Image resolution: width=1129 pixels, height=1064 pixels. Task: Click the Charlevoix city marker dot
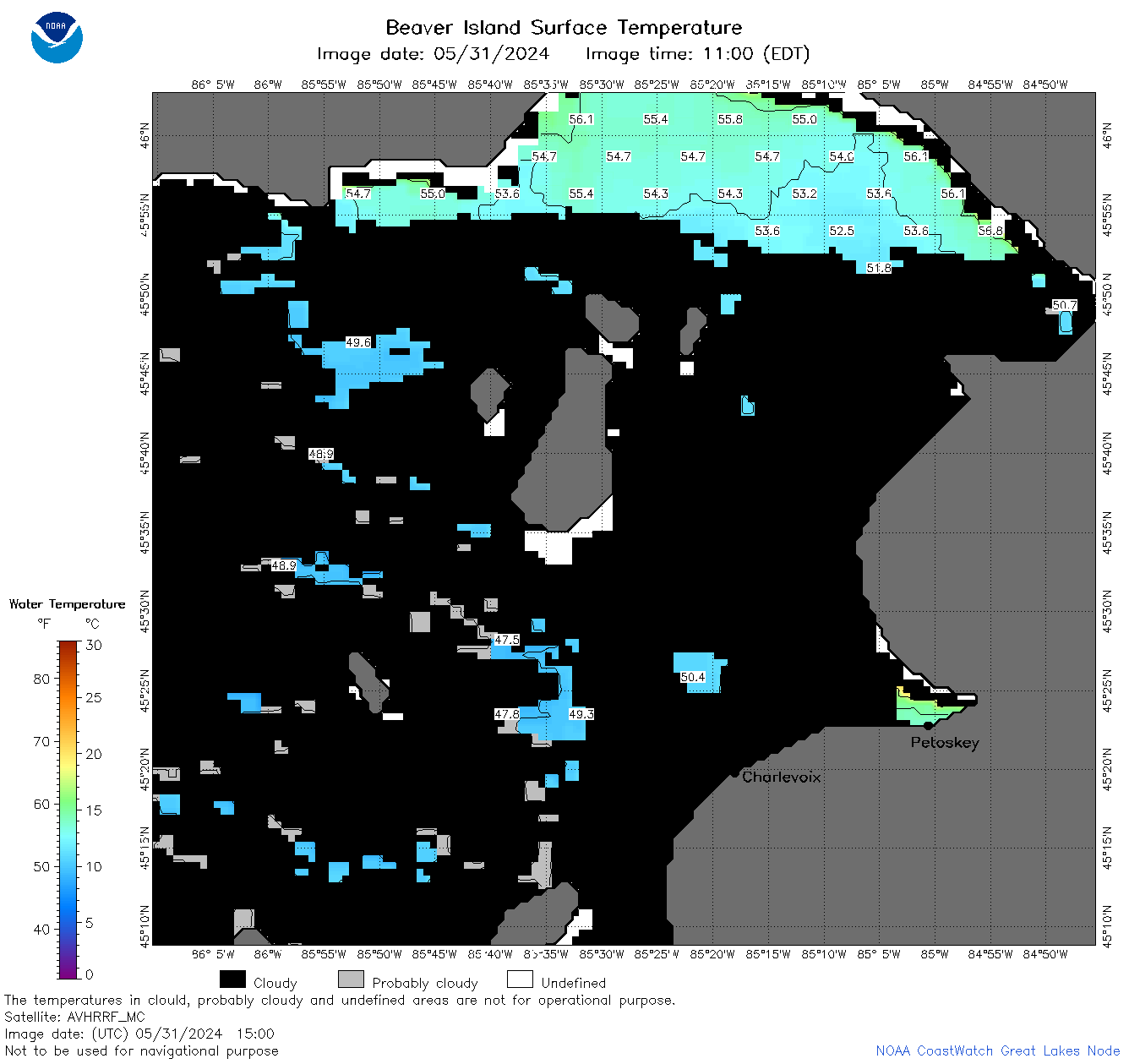(735, 773)
